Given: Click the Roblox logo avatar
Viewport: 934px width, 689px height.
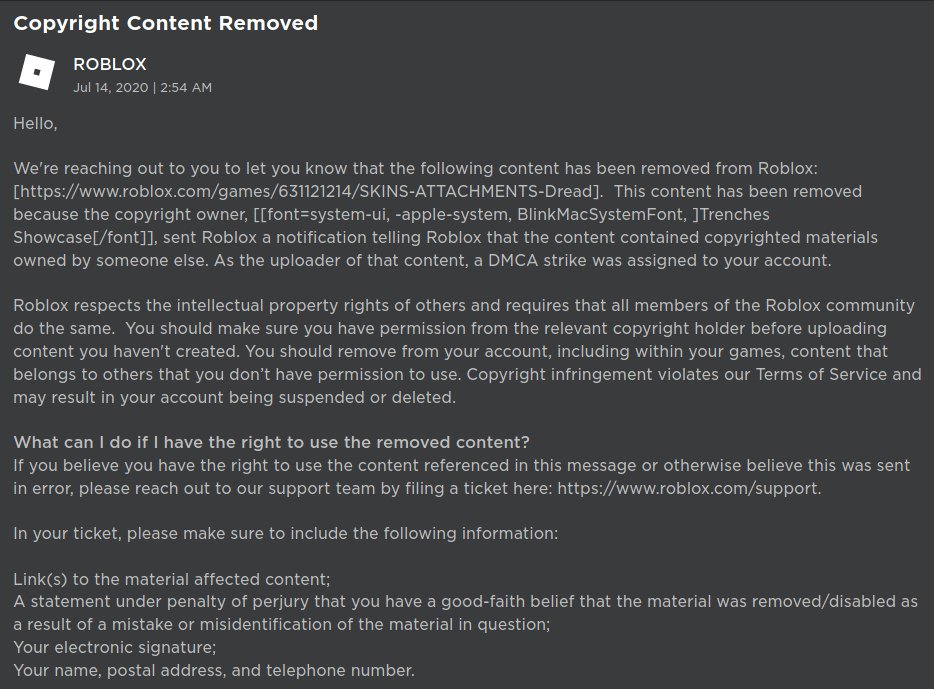Looking at the screenshot, I should click(x=37, y=72).
